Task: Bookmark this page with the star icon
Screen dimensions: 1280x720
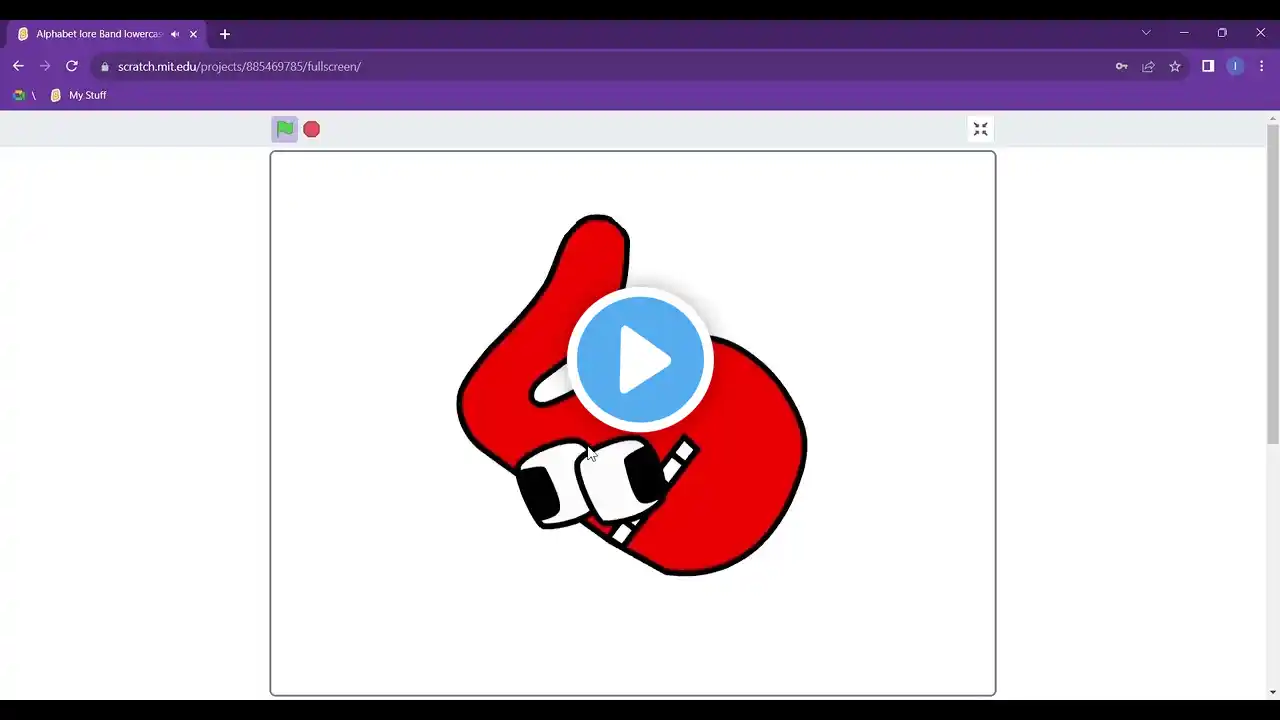Action: pyautogui.click(x=1175, y=66)
